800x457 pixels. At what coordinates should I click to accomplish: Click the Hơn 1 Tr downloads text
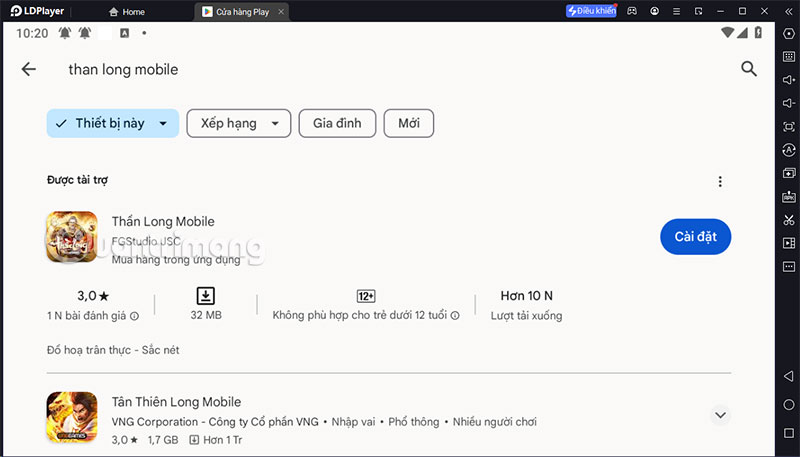pyautogui.click(x=223, y=440)
